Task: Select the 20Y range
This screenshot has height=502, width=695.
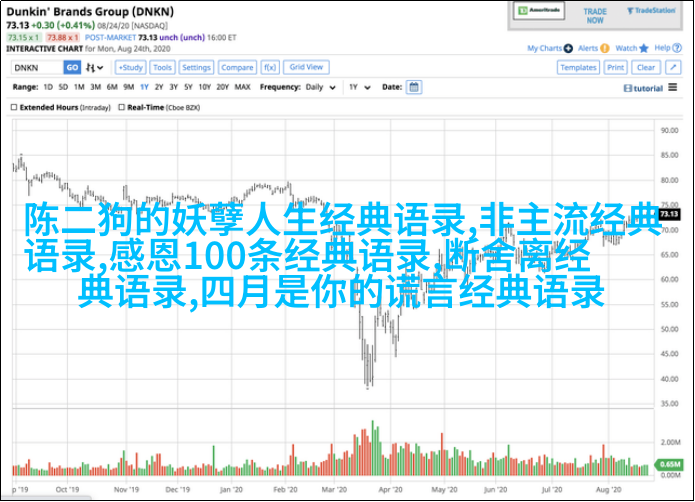Action: click(x=222, y=87)
